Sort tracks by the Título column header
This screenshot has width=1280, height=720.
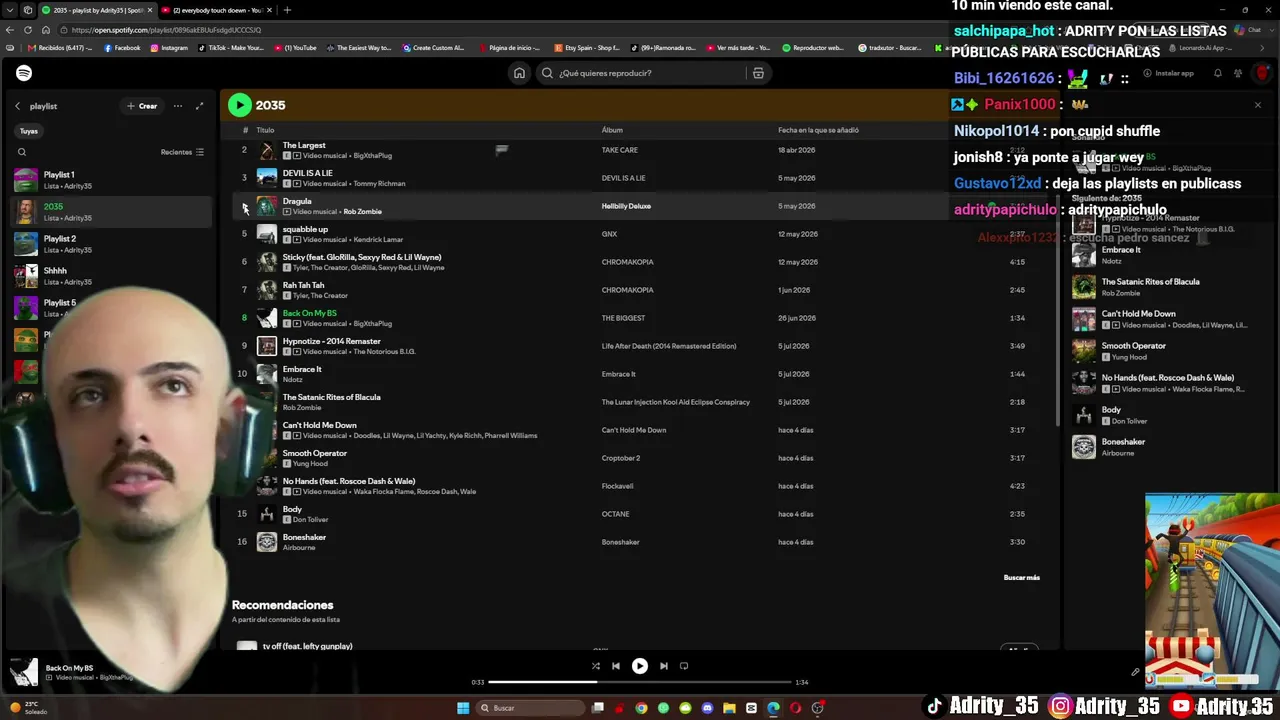(x=265, y=130)
